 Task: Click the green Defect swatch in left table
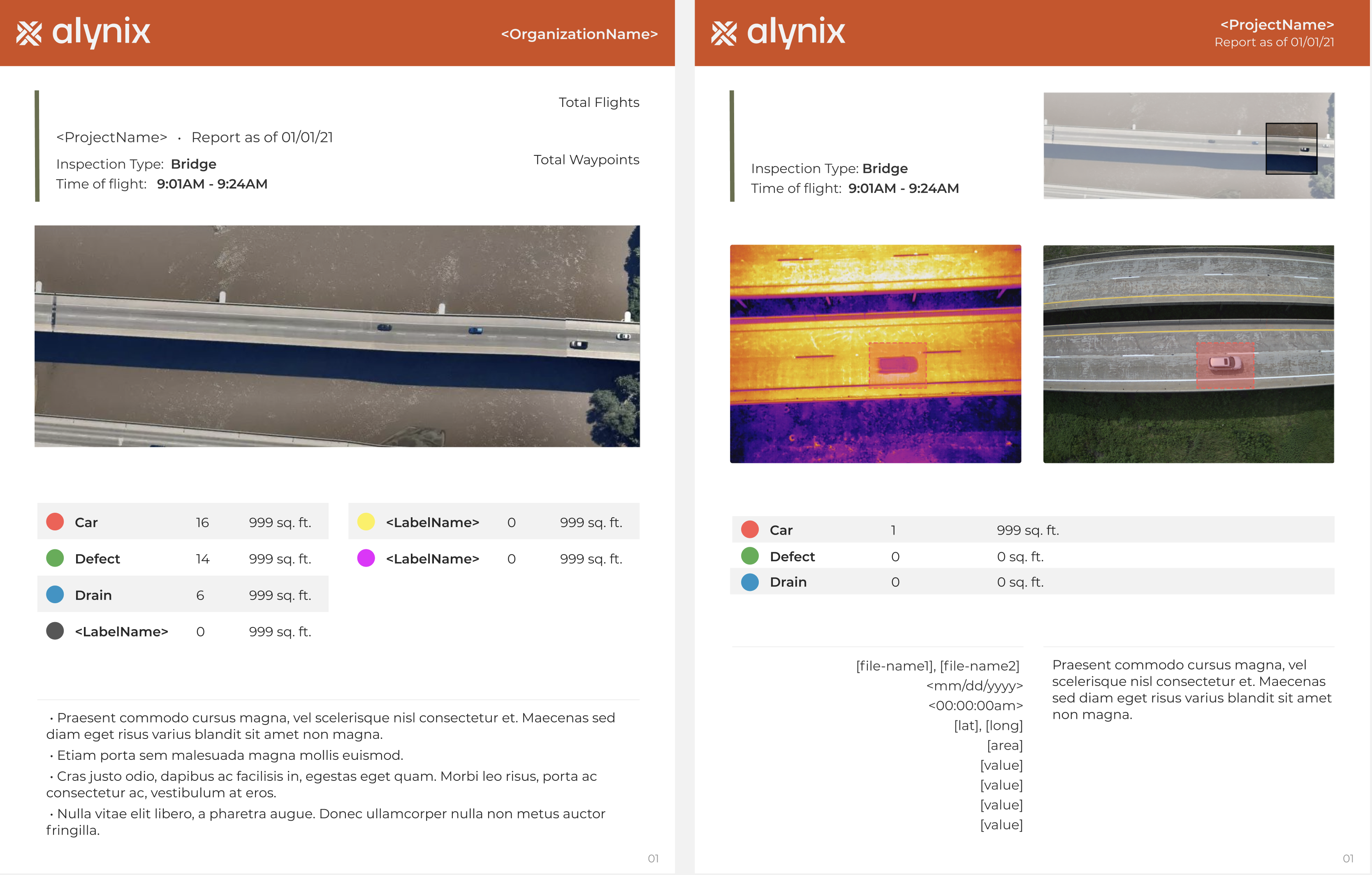point(55,558)
